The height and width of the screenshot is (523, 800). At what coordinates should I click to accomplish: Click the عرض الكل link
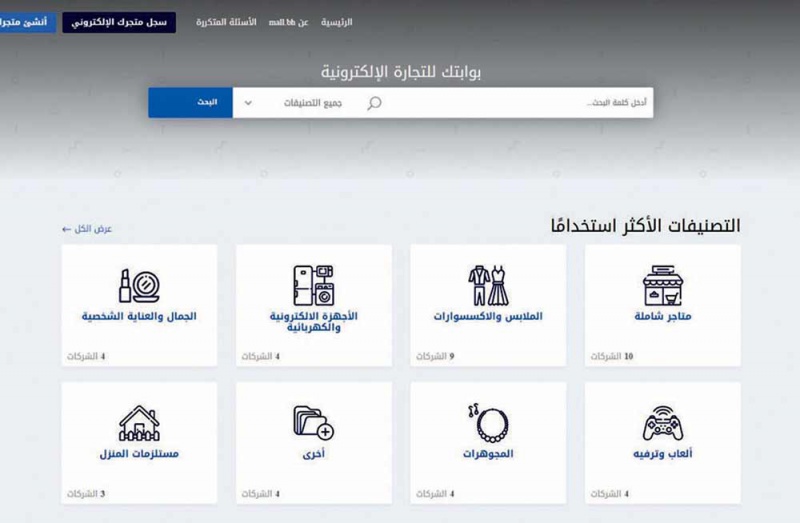[87, 229]
